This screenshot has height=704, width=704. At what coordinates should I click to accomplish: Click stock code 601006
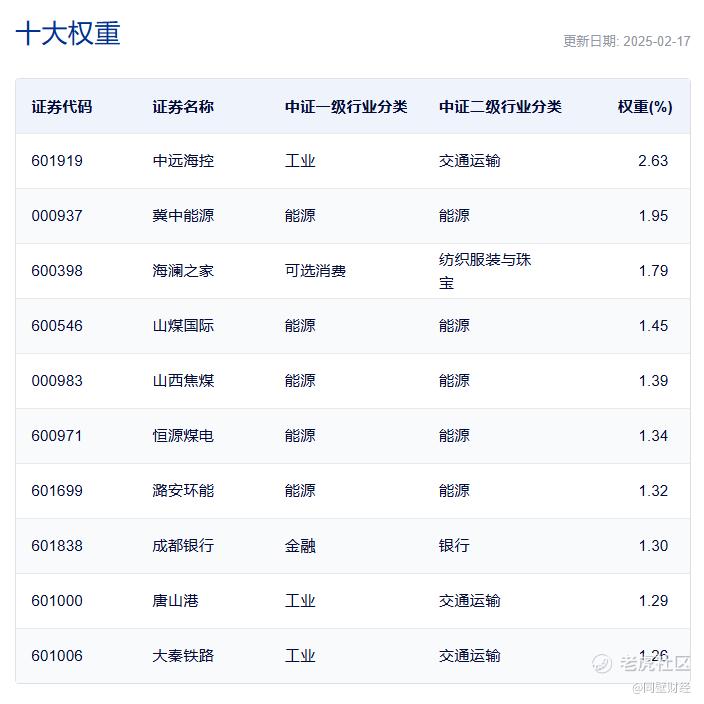tap(57, 656)
